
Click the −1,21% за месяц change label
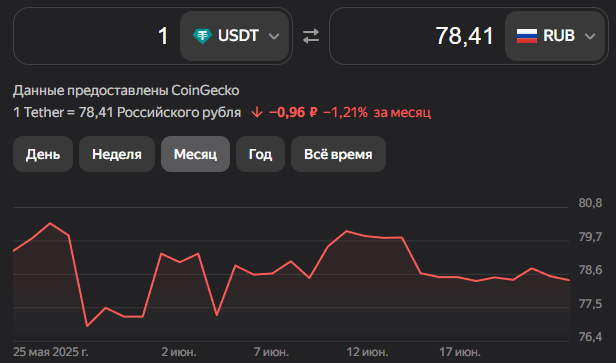377,112
